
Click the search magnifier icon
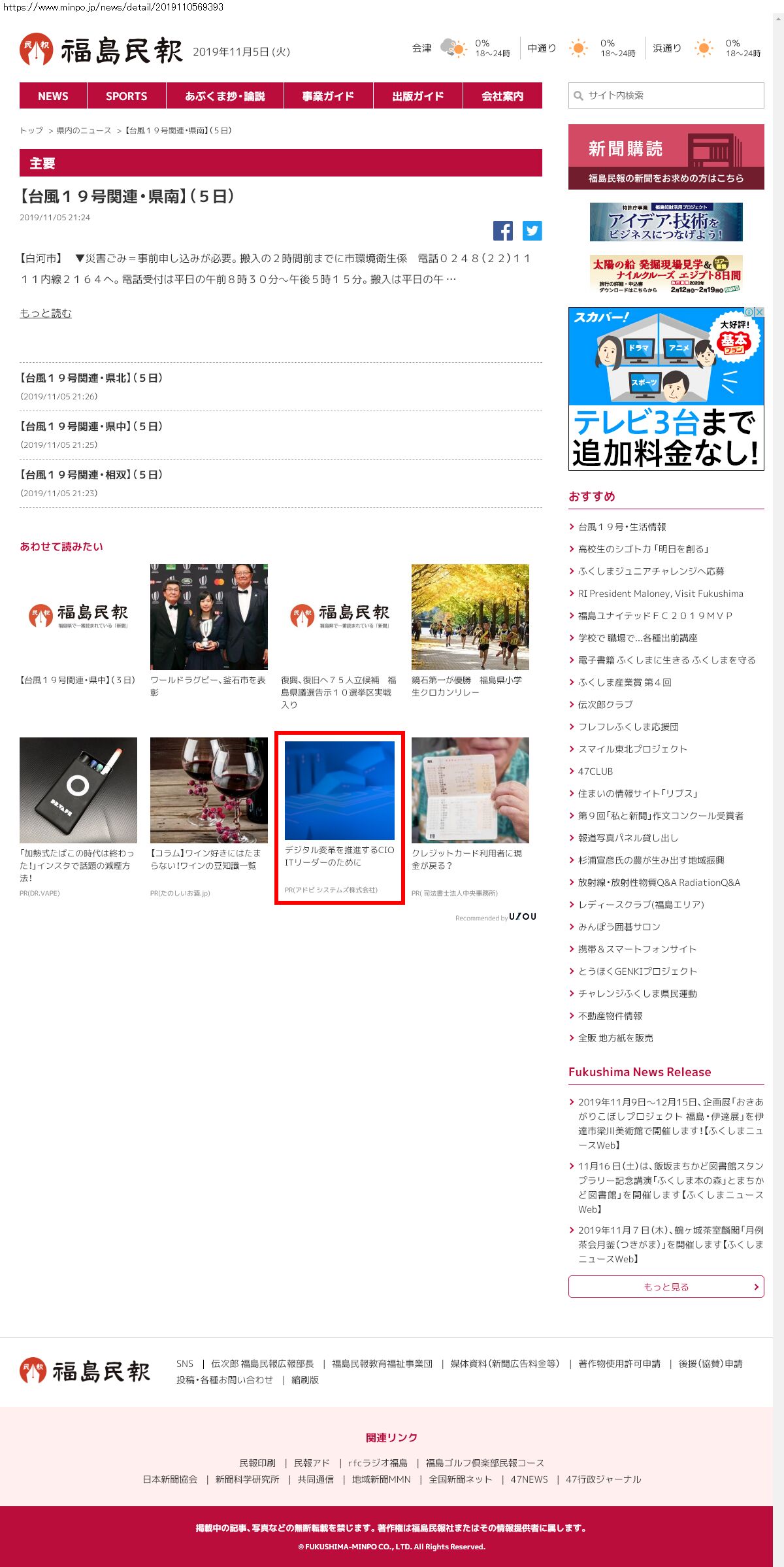[x=578, y=96]
